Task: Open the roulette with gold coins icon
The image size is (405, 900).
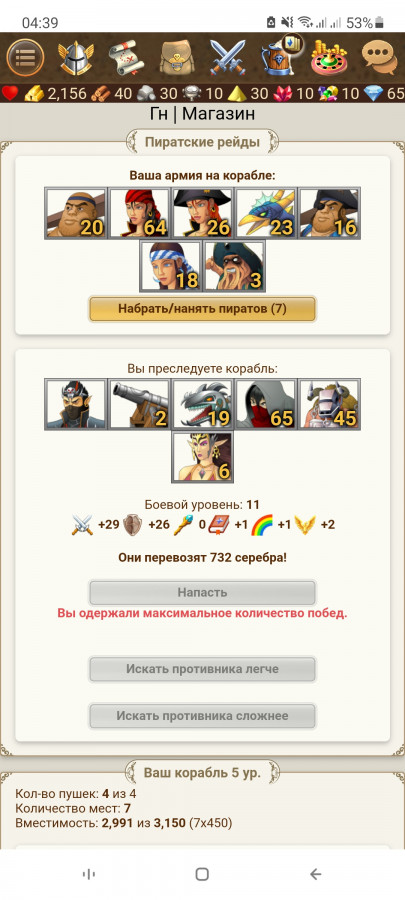Action: tap(329, 57)
